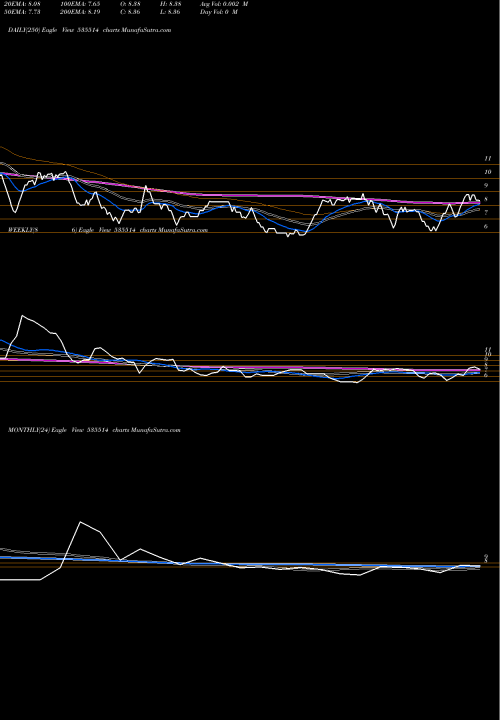Screen dimensions: 500x720
Task: Click the daily chart price label 7
Action: click(486, 213)
